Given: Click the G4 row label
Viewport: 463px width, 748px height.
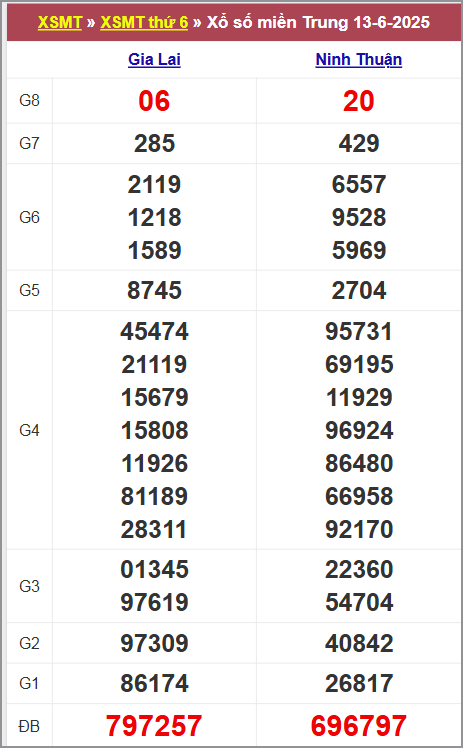Looking at the screenshot, I should pyautogui.click(x=29, y=430).
